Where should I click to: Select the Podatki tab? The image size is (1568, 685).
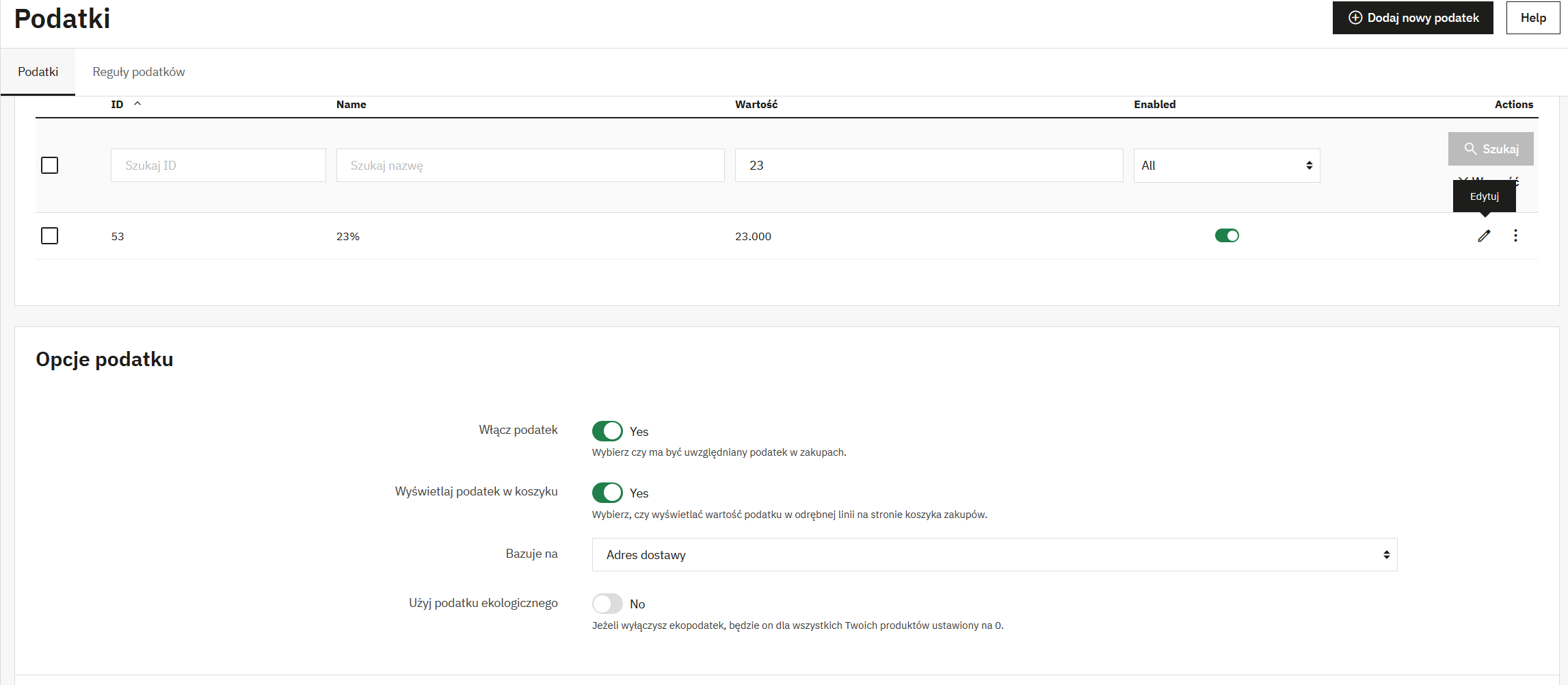click(x=38, y=72)
